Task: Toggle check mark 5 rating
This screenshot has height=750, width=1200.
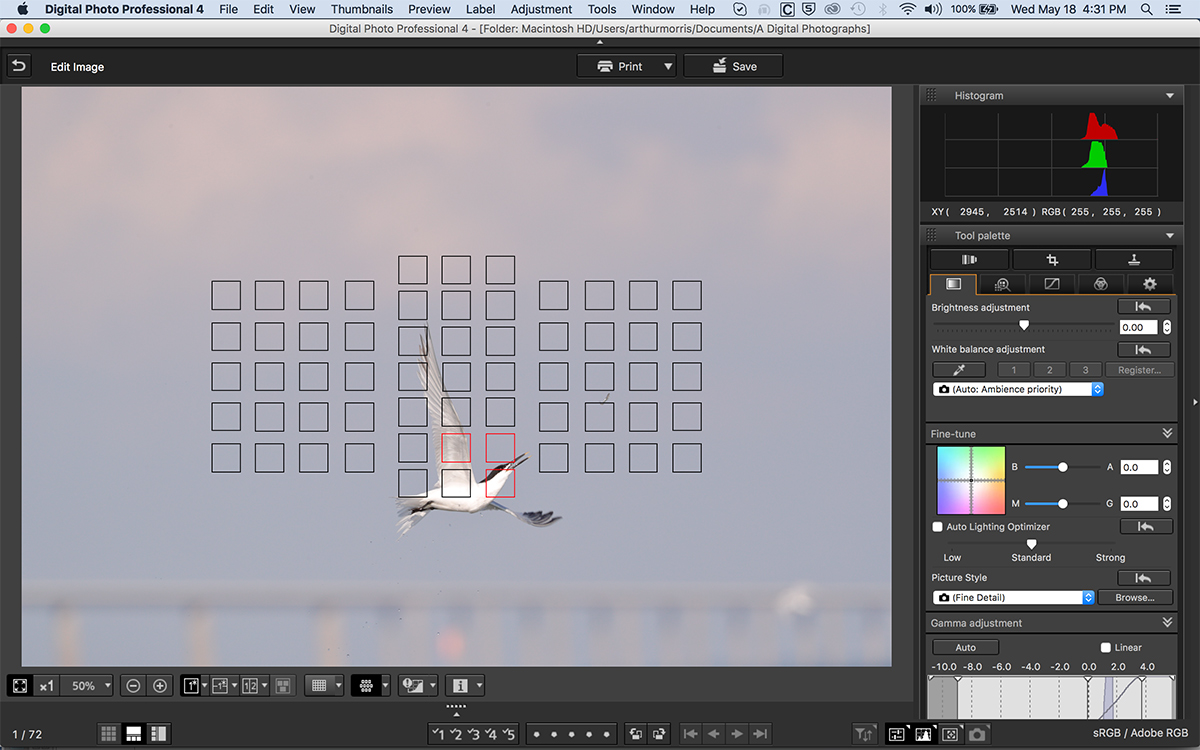Action: coord(509,734)
